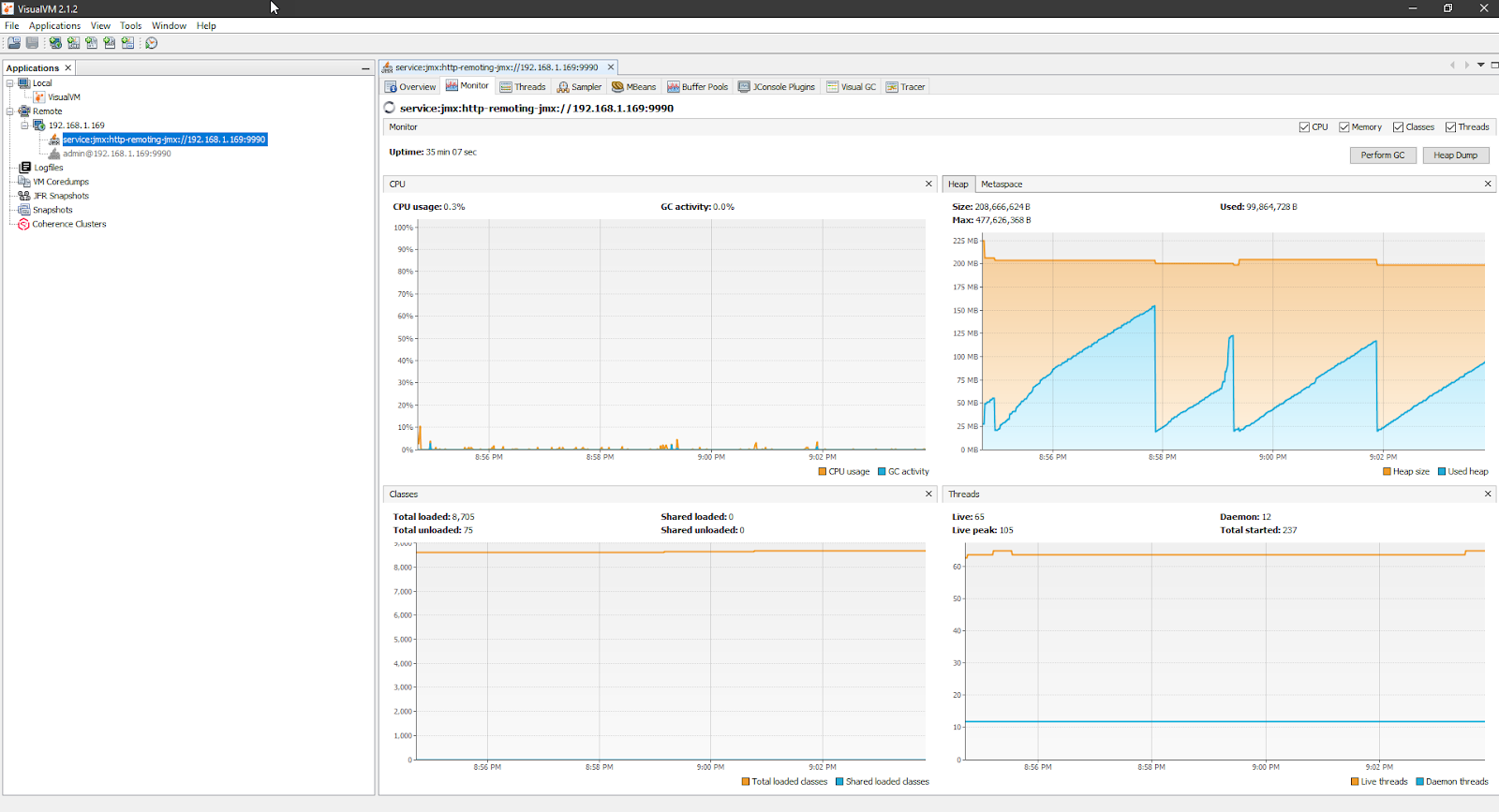This screenshot has height=812, width=1499.
Task: Switch to the Visual GC tab
Action: 852,86
